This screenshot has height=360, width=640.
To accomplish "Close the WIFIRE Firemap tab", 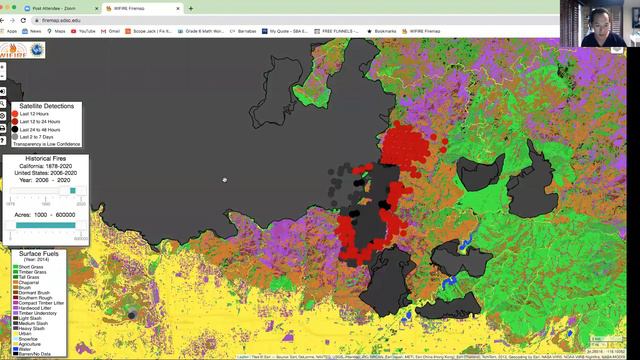I will point(178,8).
